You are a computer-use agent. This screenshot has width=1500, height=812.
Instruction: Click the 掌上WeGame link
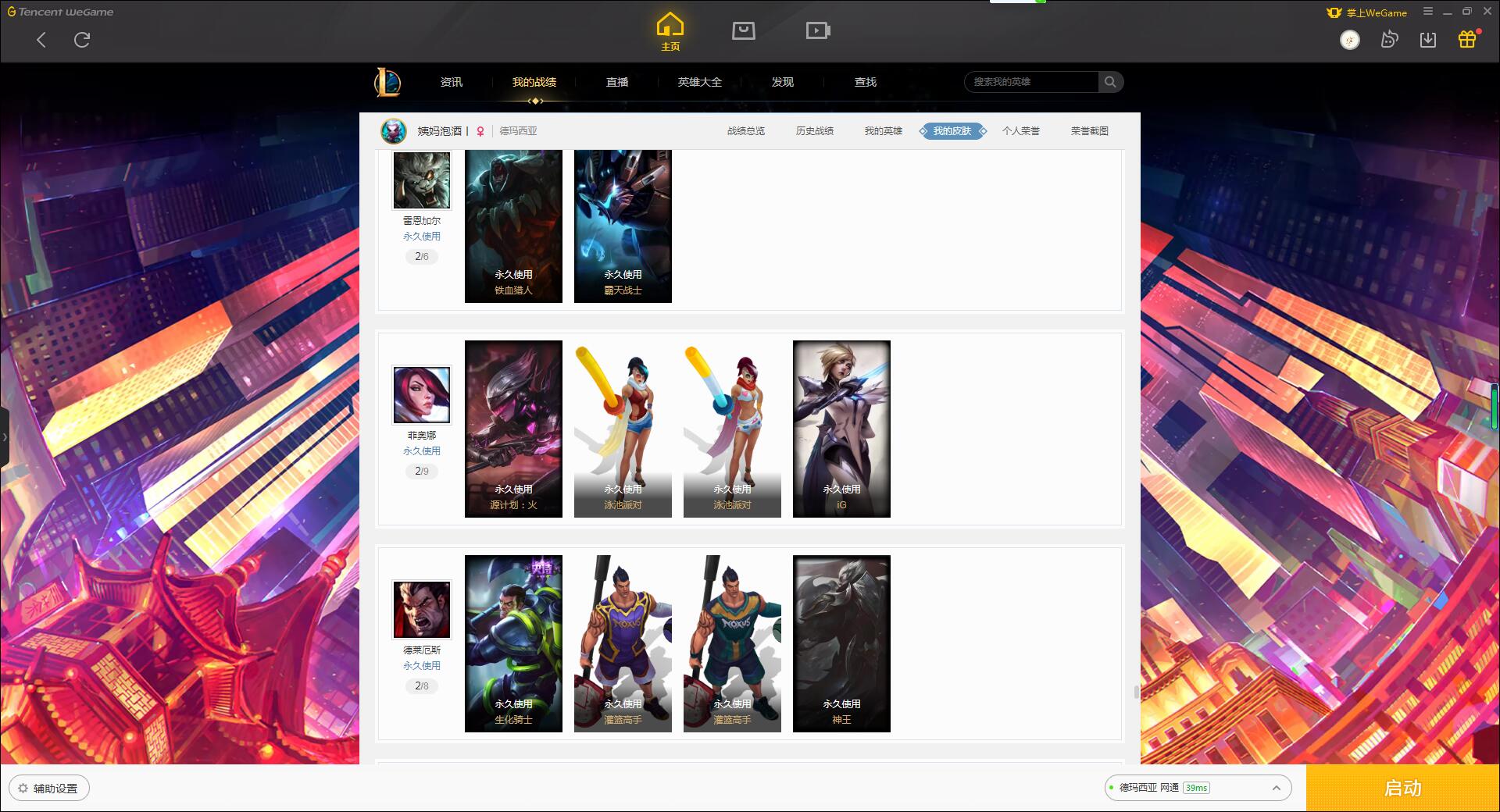1367,12
